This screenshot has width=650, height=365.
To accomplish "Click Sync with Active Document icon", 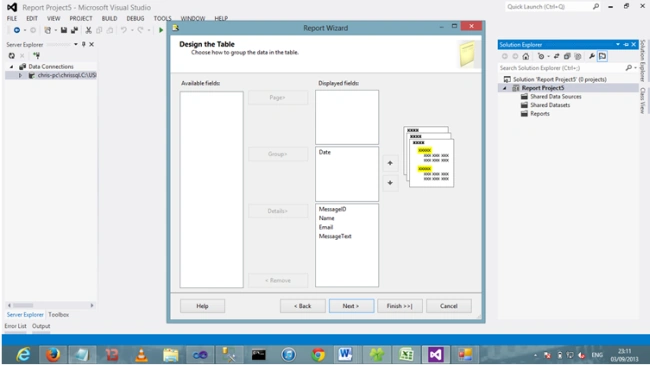I will click(556, 56).
